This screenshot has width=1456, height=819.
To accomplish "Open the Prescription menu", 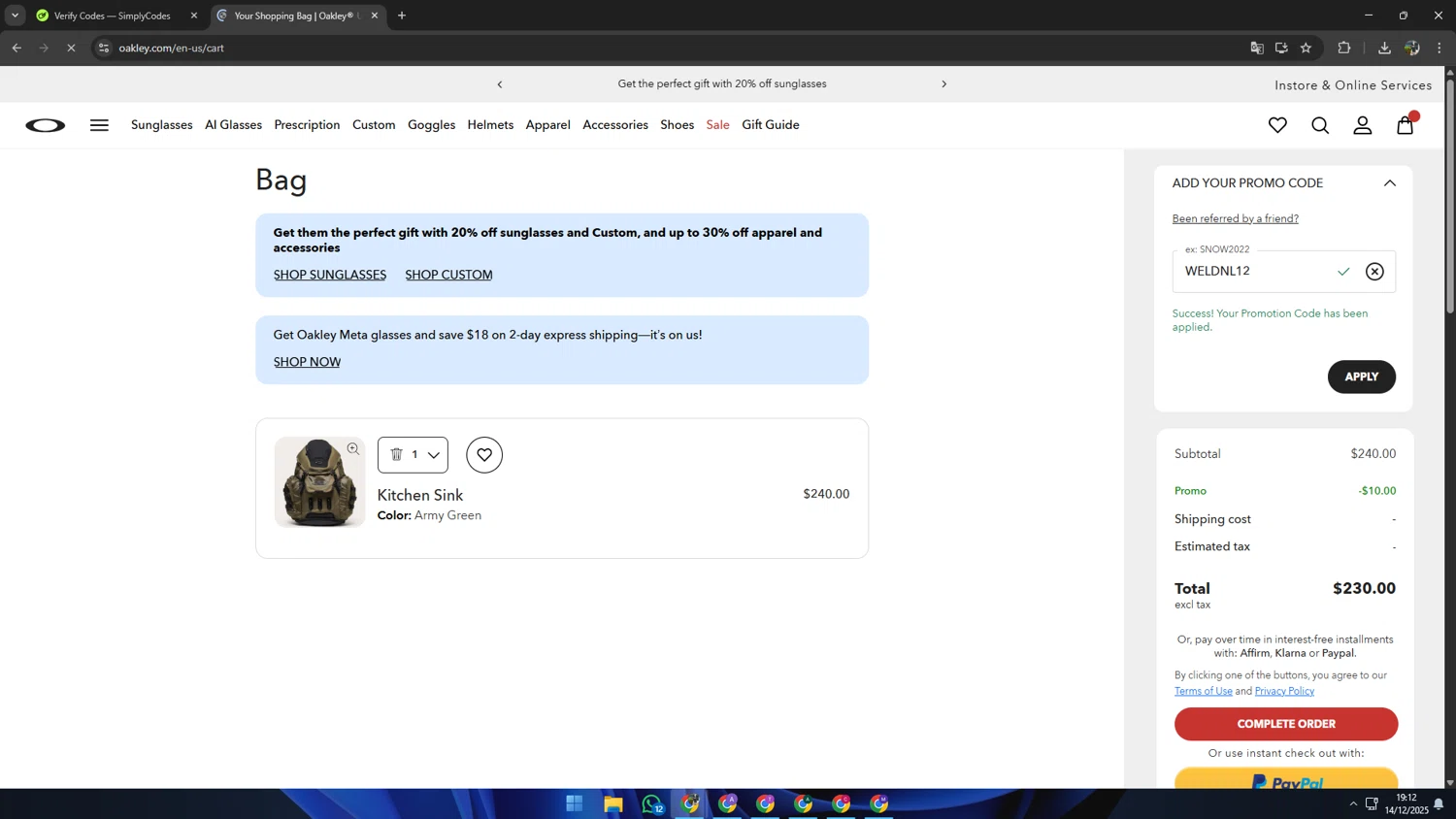I will [x=307, y=125].
